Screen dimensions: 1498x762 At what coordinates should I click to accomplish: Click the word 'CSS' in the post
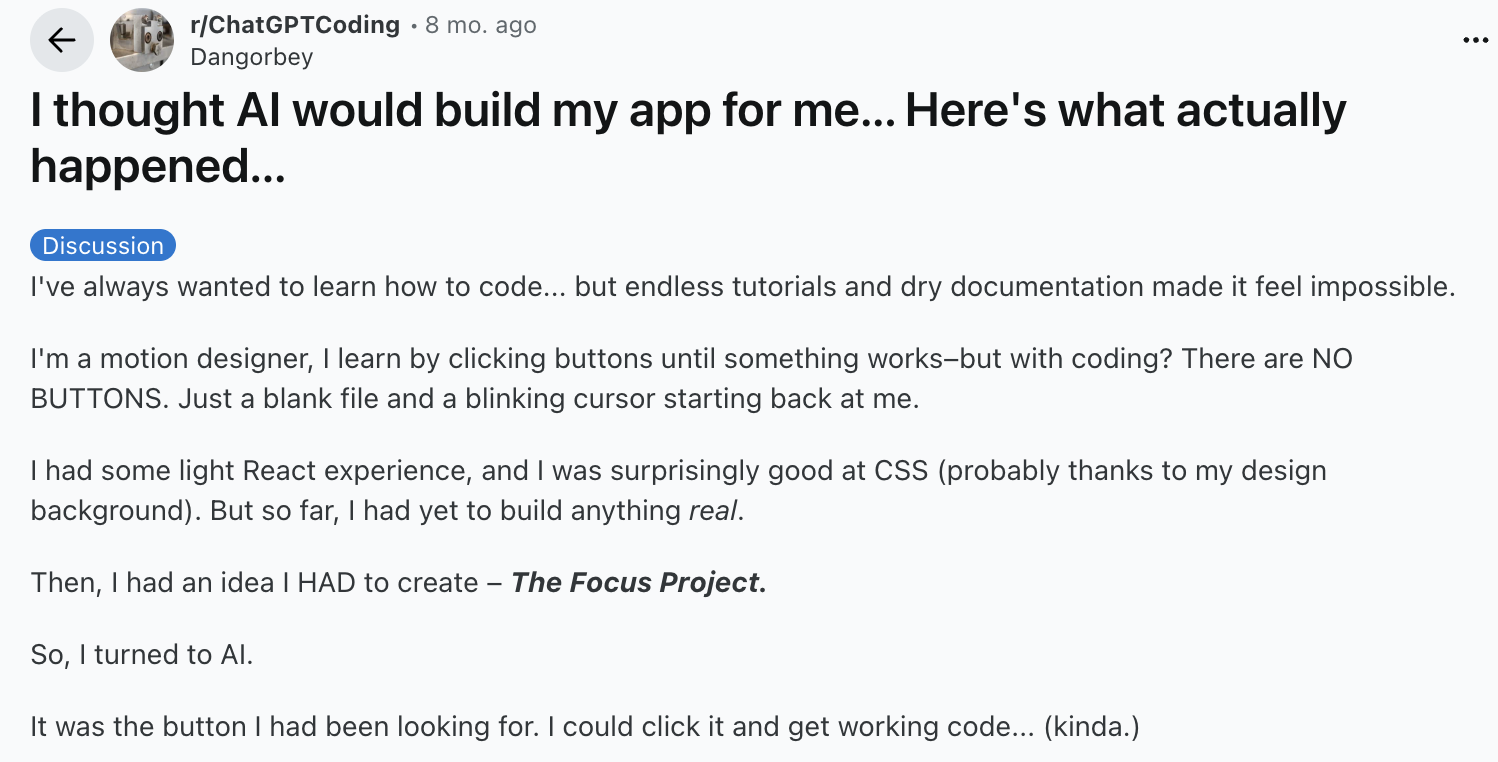pos(903,470)
